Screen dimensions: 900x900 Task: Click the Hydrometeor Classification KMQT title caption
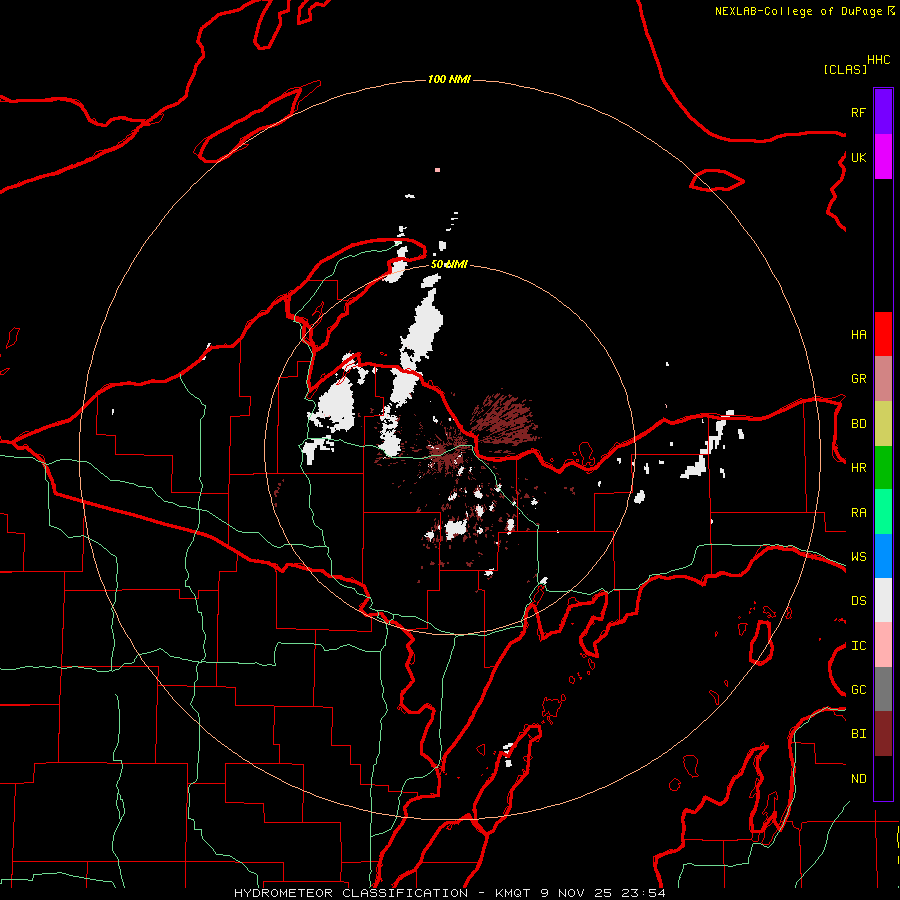450,893
